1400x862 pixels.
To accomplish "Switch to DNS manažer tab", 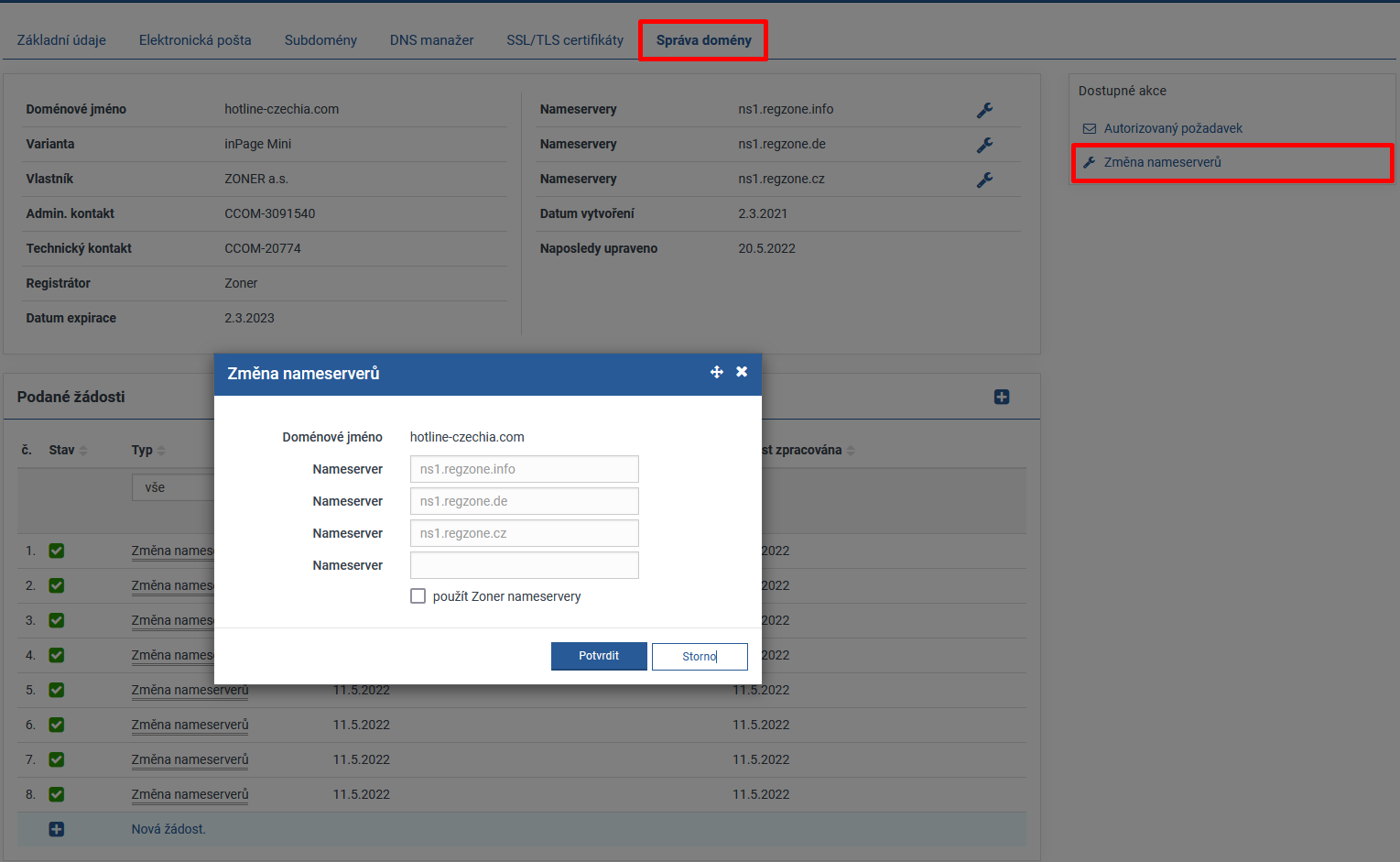I will (x=431, y=40).
